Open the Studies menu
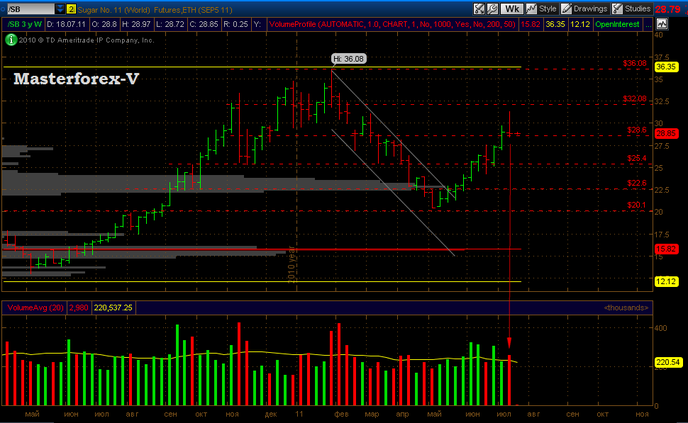 tap(637, 8)
